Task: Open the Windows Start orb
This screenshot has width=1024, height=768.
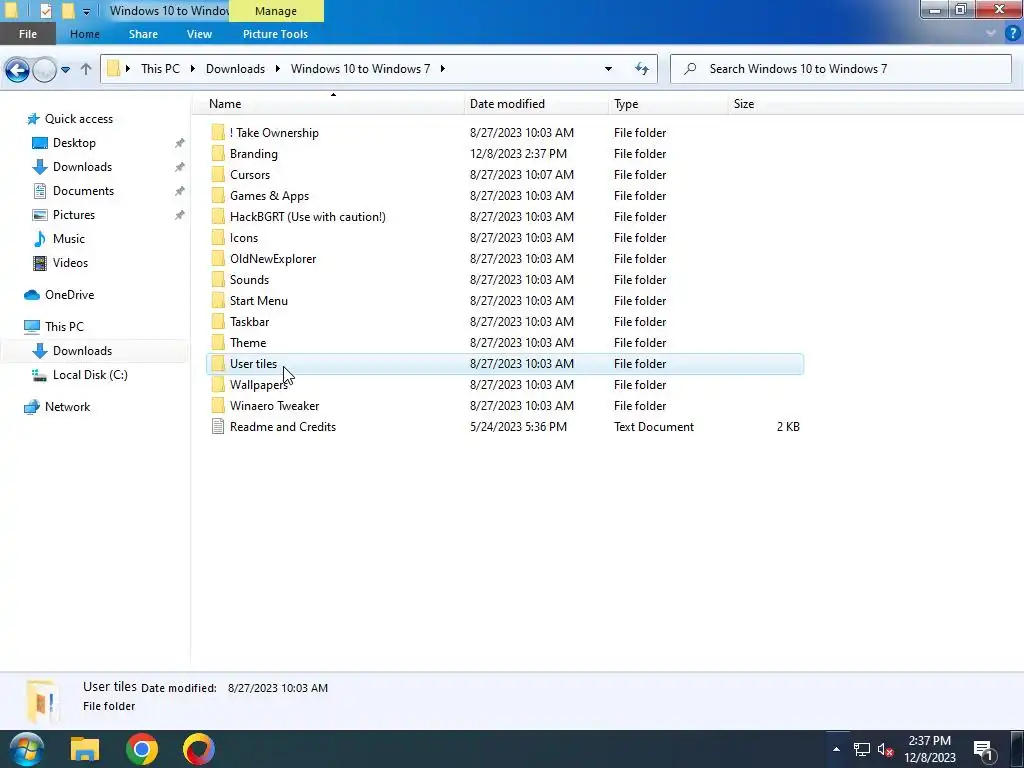Action: pyautogui.click(x=27, y=749)
